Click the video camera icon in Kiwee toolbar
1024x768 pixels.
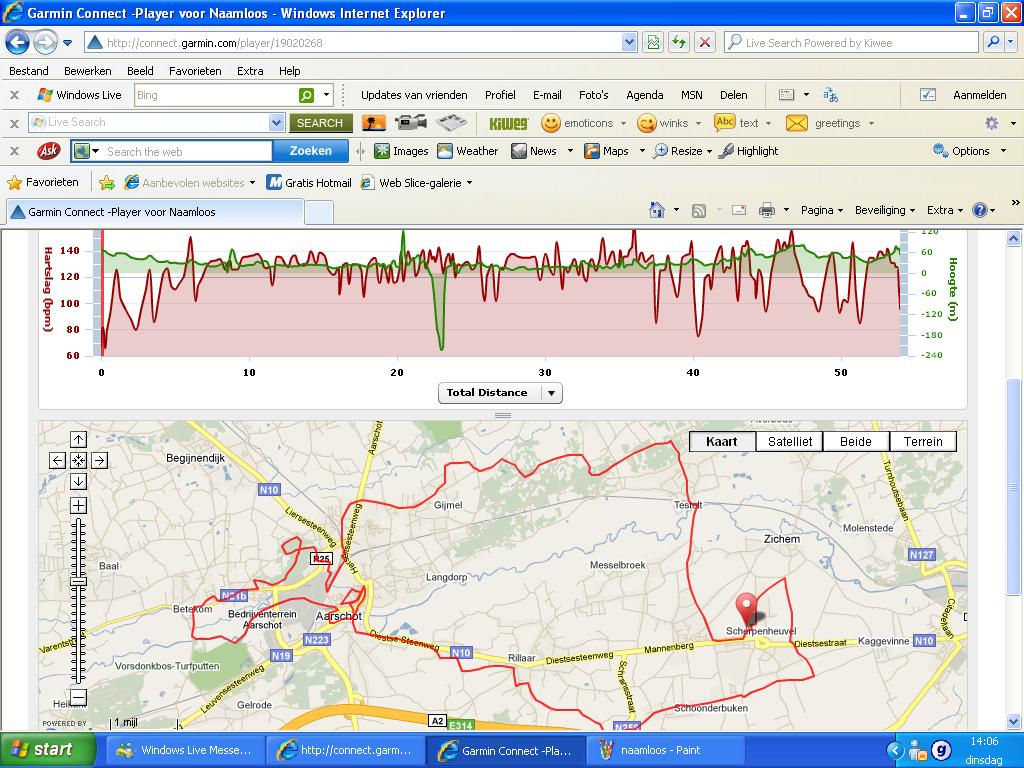tap(411, 122)
